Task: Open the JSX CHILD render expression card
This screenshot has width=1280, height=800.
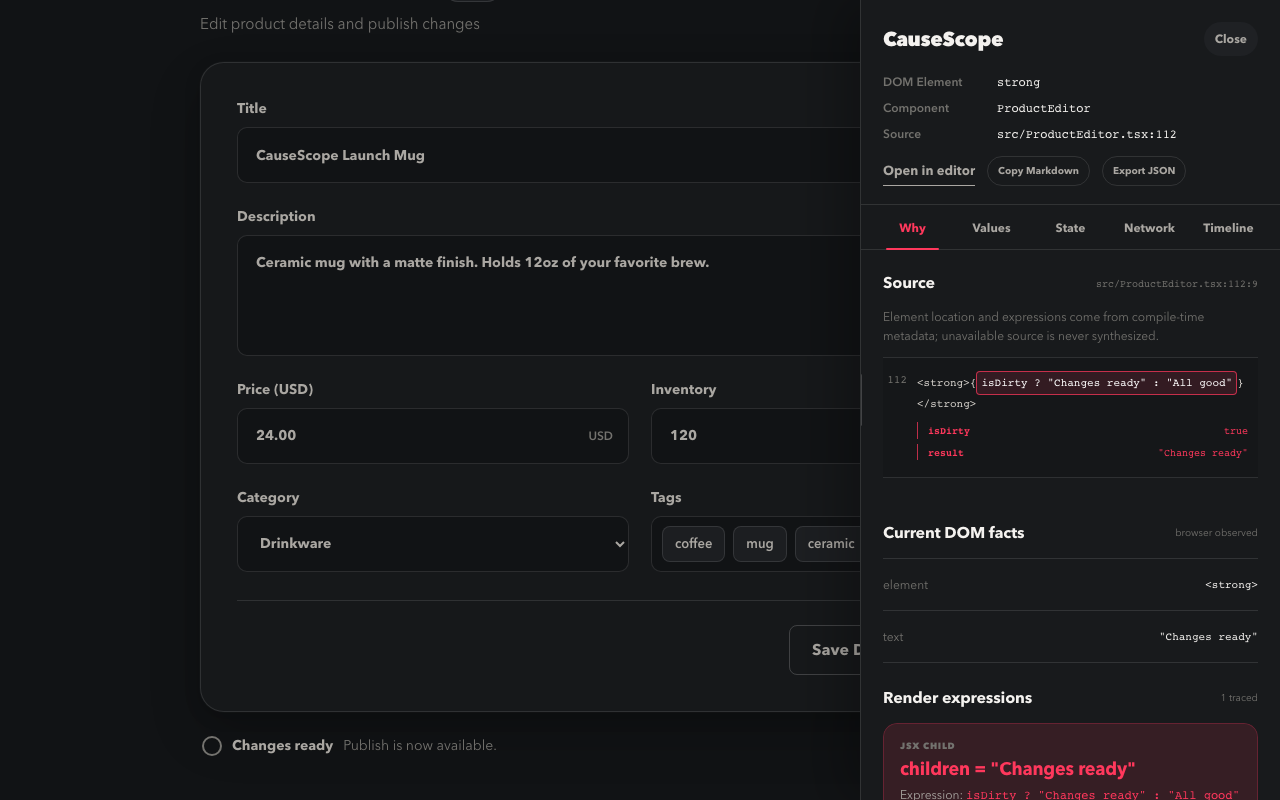Action: pos(1070,762)
